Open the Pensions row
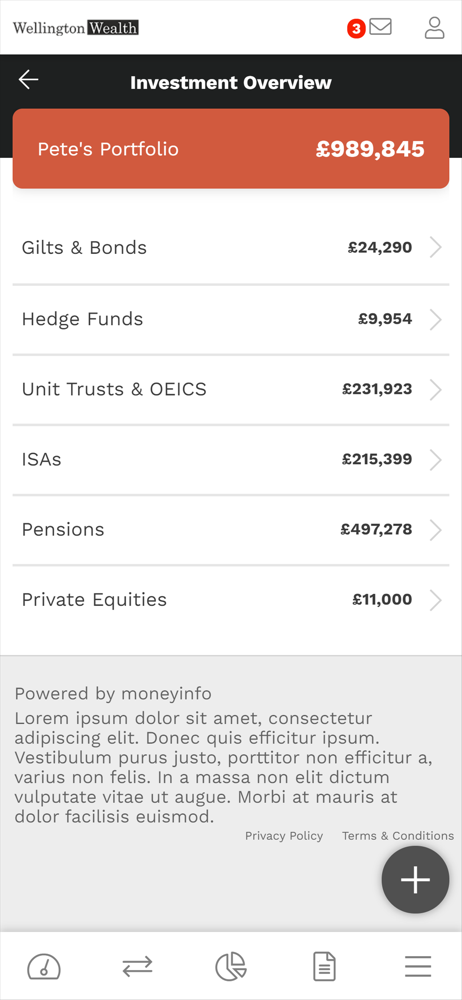Screen dimensions: 462x1000 pyautogui.click(x=231, y=530)
